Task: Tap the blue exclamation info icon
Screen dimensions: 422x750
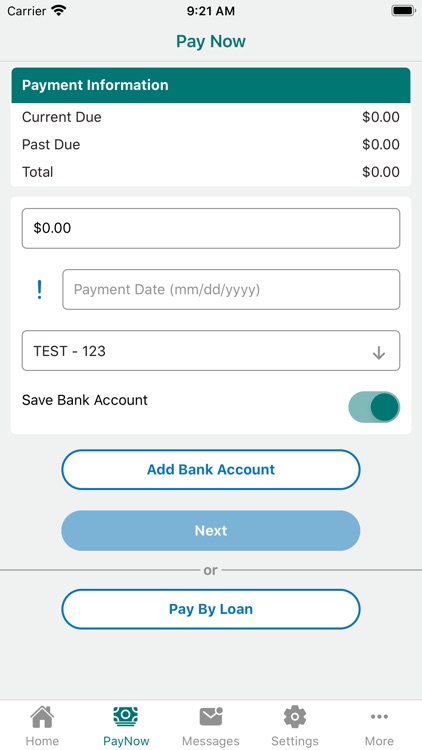Action: [x=40, y=290]
